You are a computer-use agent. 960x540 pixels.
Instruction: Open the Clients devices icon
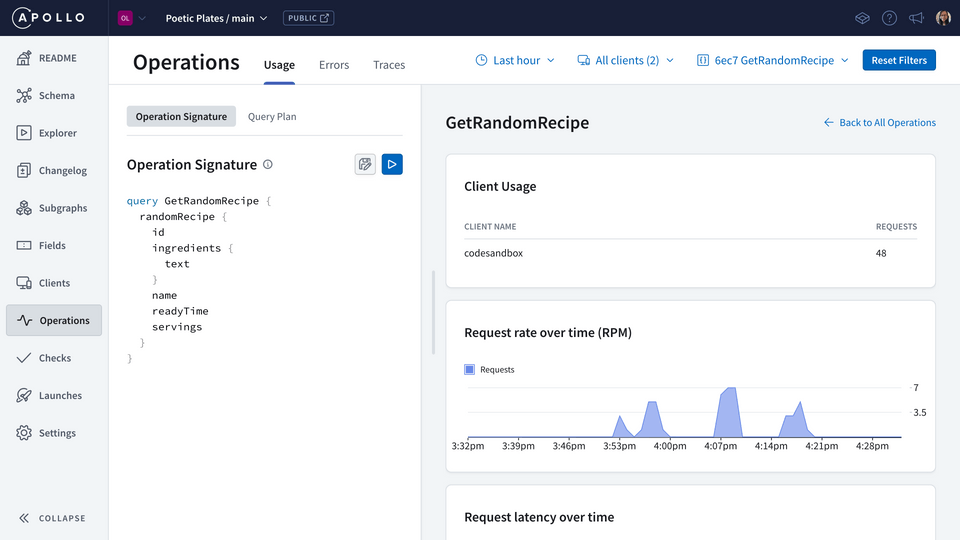point(24,283)
